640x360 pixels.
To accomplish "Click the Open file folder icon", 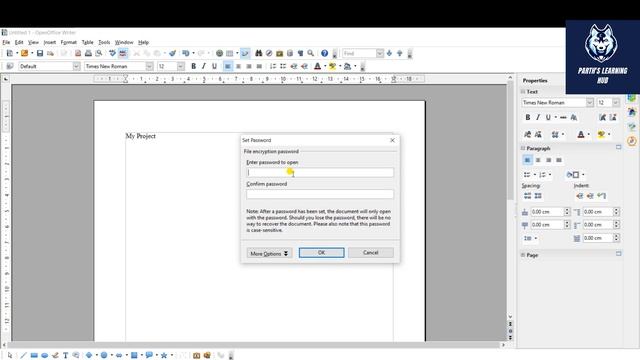I will tap(24, 53).
